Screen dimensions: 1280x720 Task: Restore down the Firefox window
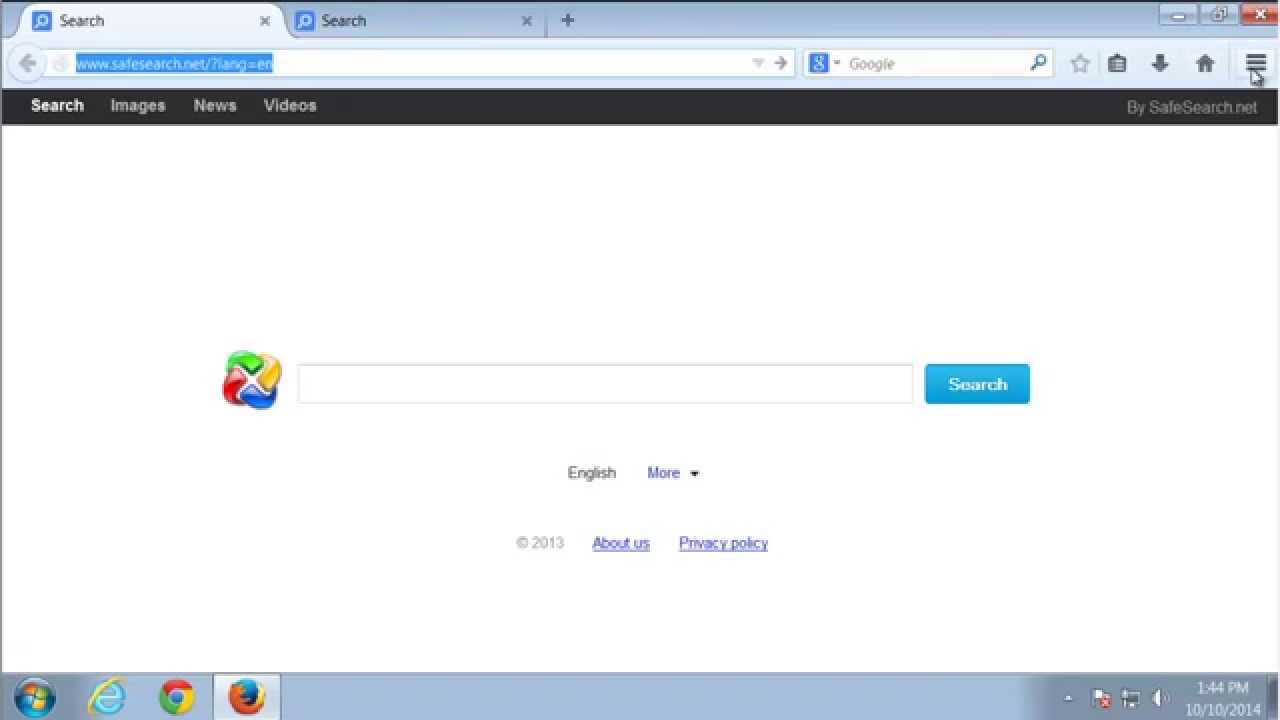click(1219, 14)
